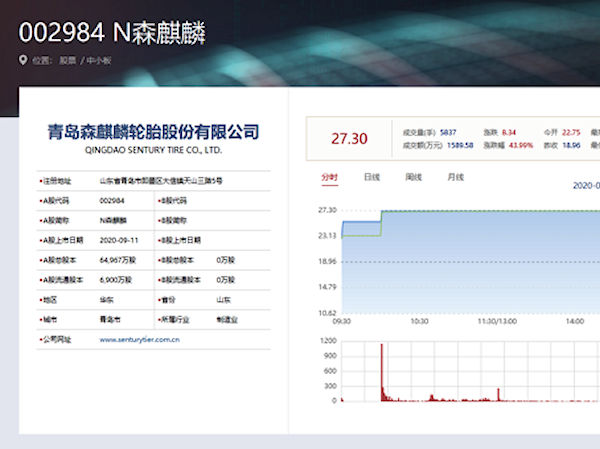Click the 成交量 value 5837

[x=448, y=132]
